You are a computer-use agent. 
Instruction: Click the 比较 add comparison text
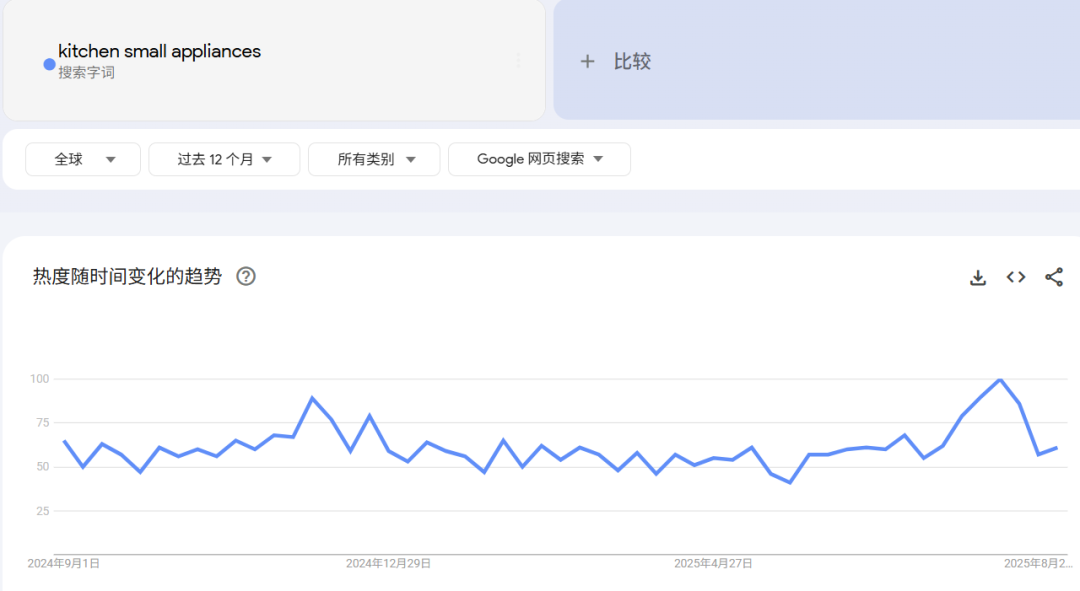(632, 62)
